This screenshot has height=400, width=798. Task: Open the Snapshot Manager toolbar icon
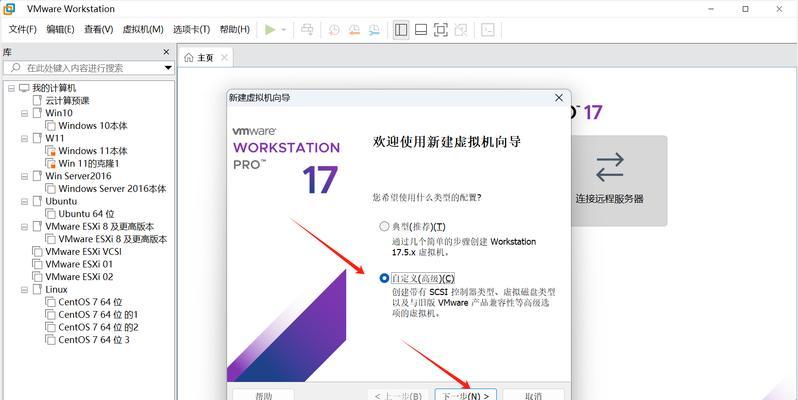coord(375,30)
